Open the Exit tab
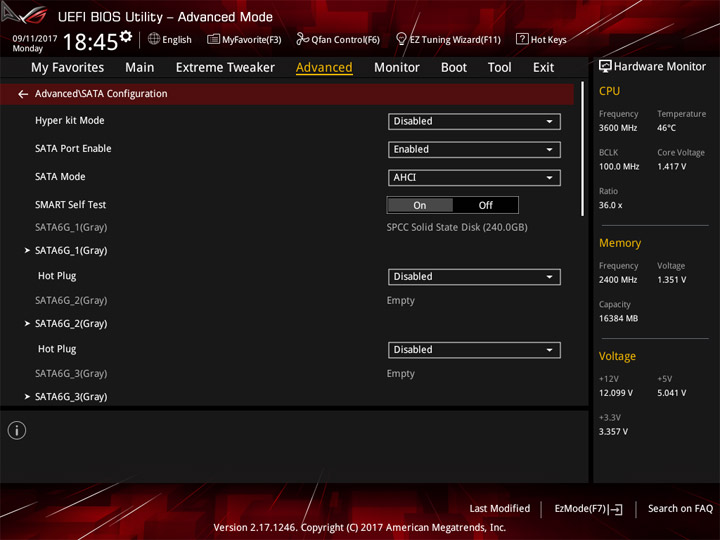Viewport: 720px width, 540px height. [543, 68]
